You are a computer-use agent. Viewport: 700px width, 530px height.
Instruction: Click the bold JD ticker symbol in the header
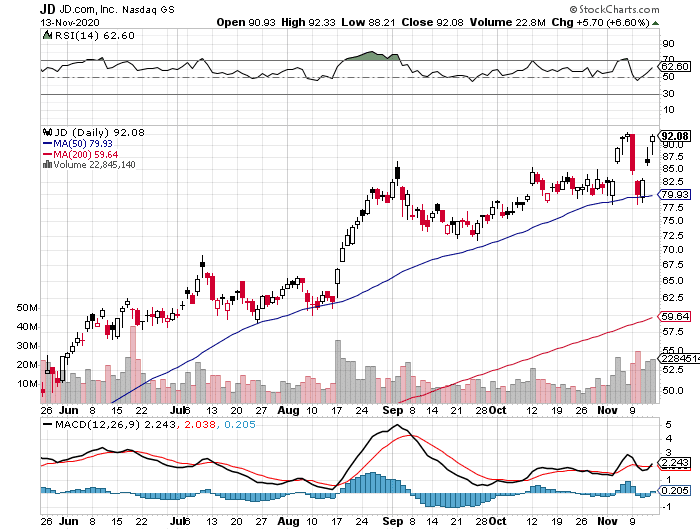point(47,9)
